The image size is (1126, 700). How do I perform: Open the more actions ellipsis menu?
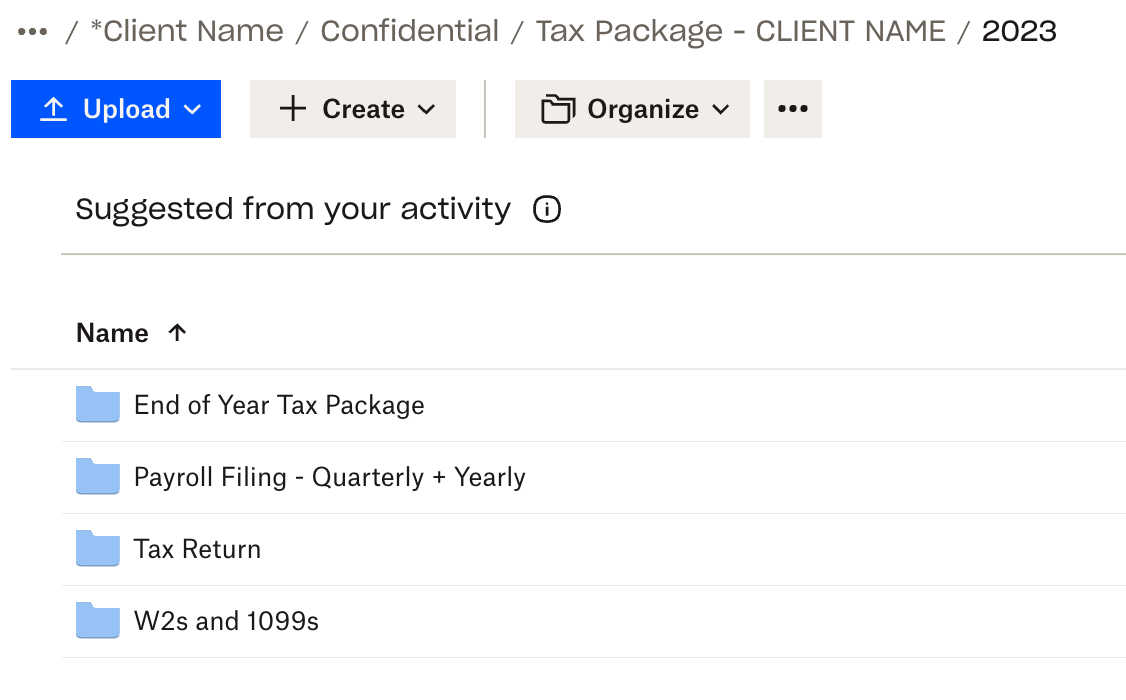point(792,108)
